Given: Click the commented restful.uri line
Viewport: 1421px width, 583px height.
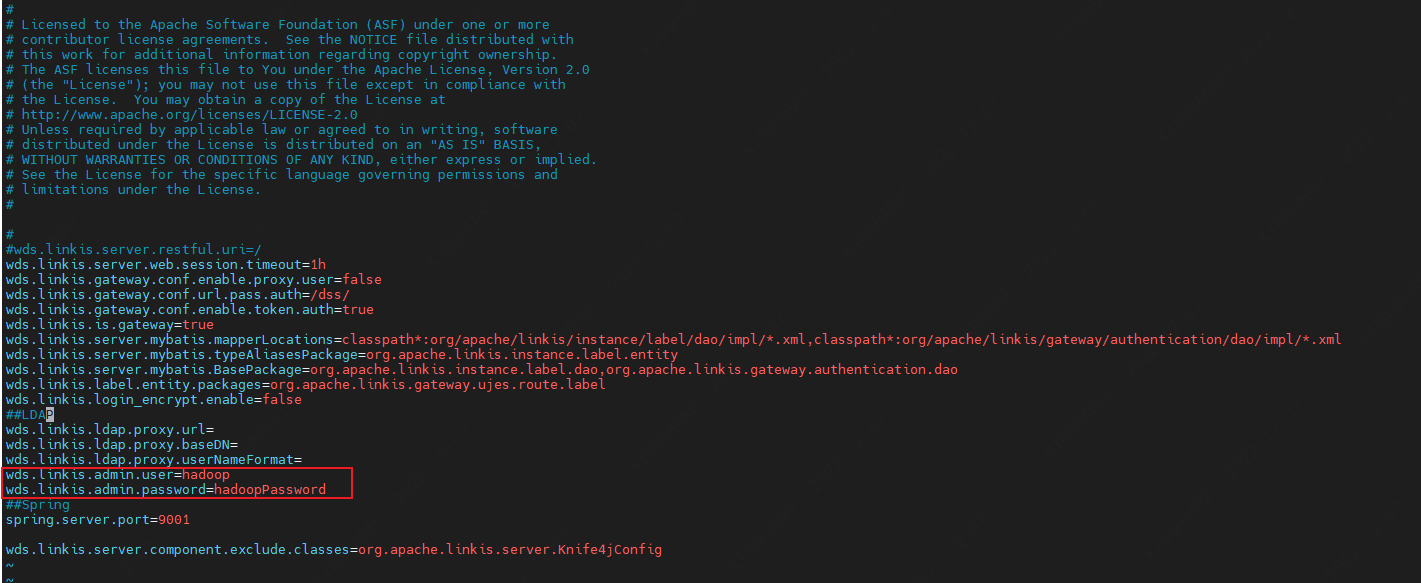Looking at the screenshot, I should click(x=133, y=249).
